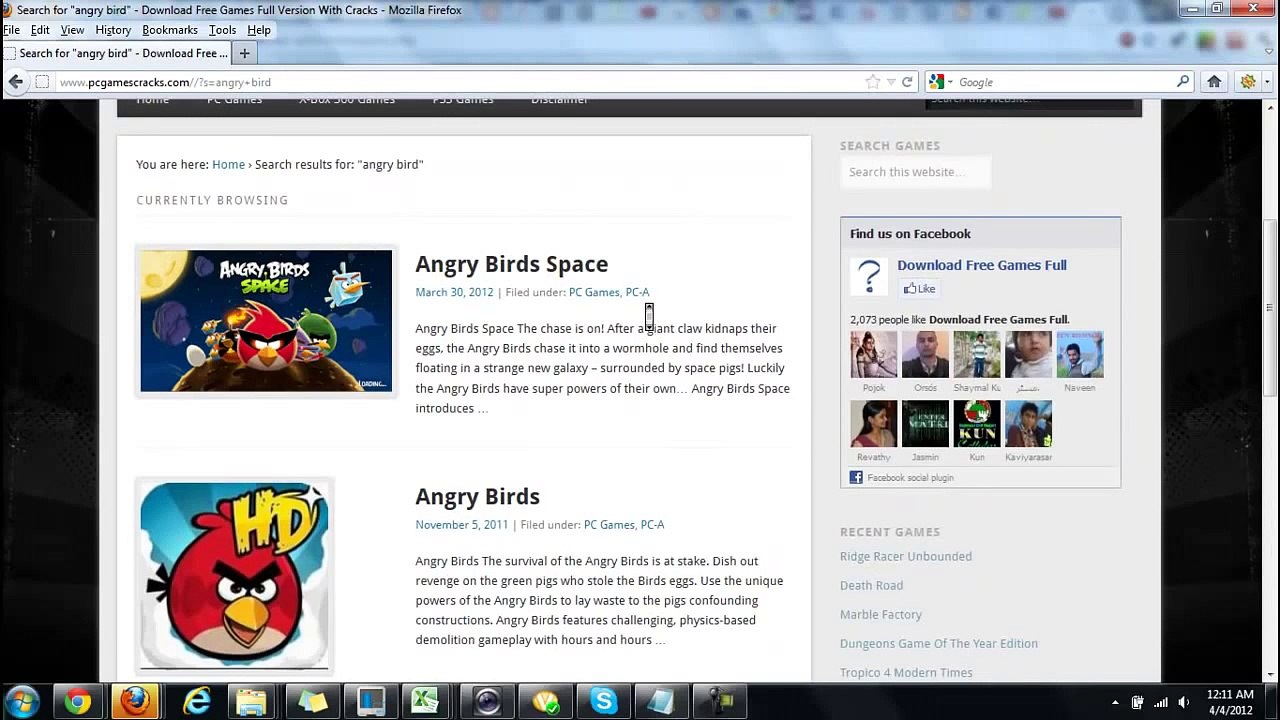
Task: Focus the 'Search this website' sidebar field
Action: point(915,172)
